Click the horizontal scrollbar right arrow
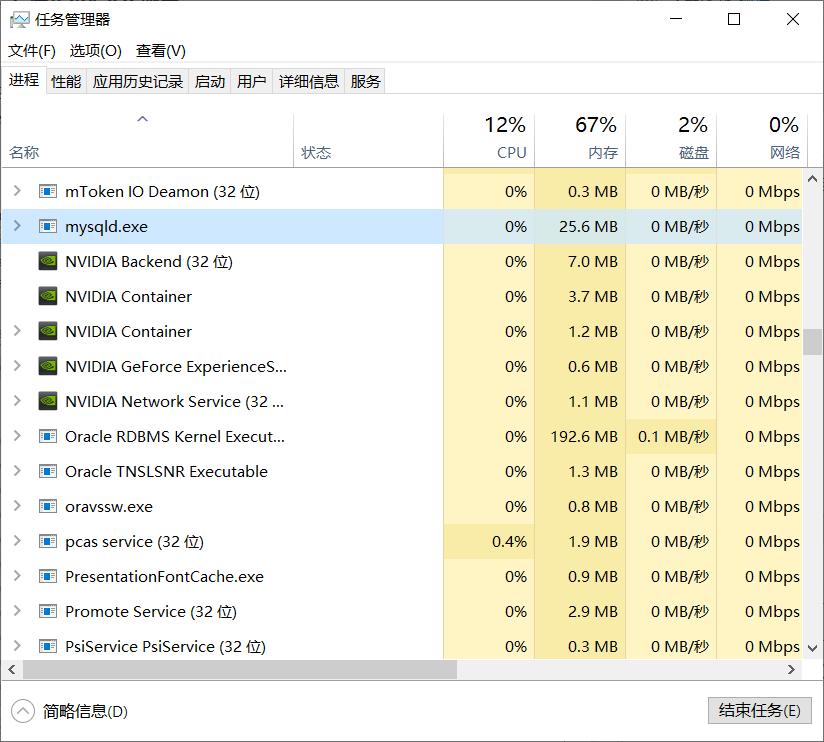The width and height of the screenshot is (824, 742). [791, 669]
